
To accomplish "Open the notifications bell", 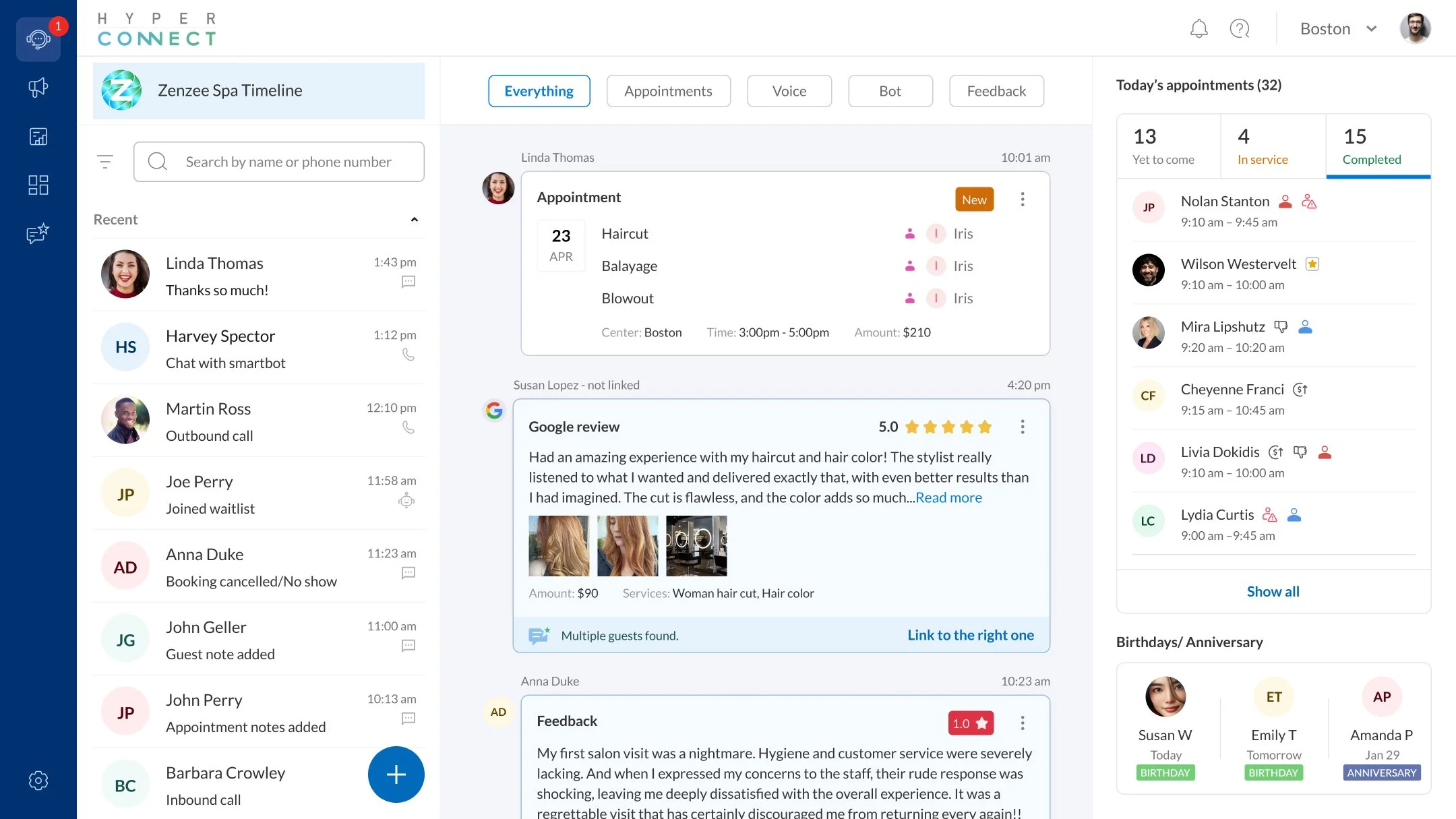I will (x=1199, y=28).
